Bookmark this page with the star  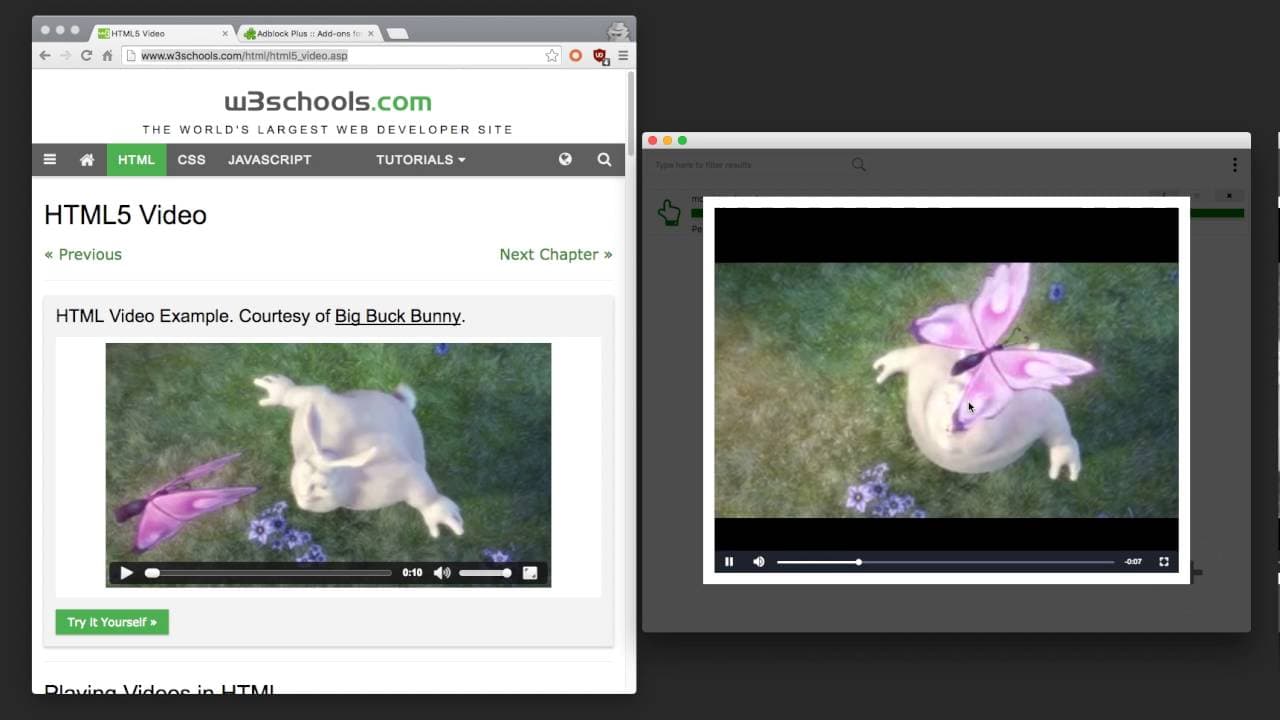[x=551, y=56]
